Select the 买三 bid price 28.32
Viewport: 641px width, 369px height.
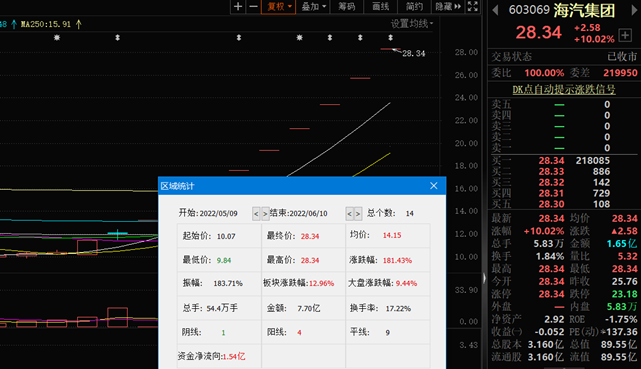(551, 182)
